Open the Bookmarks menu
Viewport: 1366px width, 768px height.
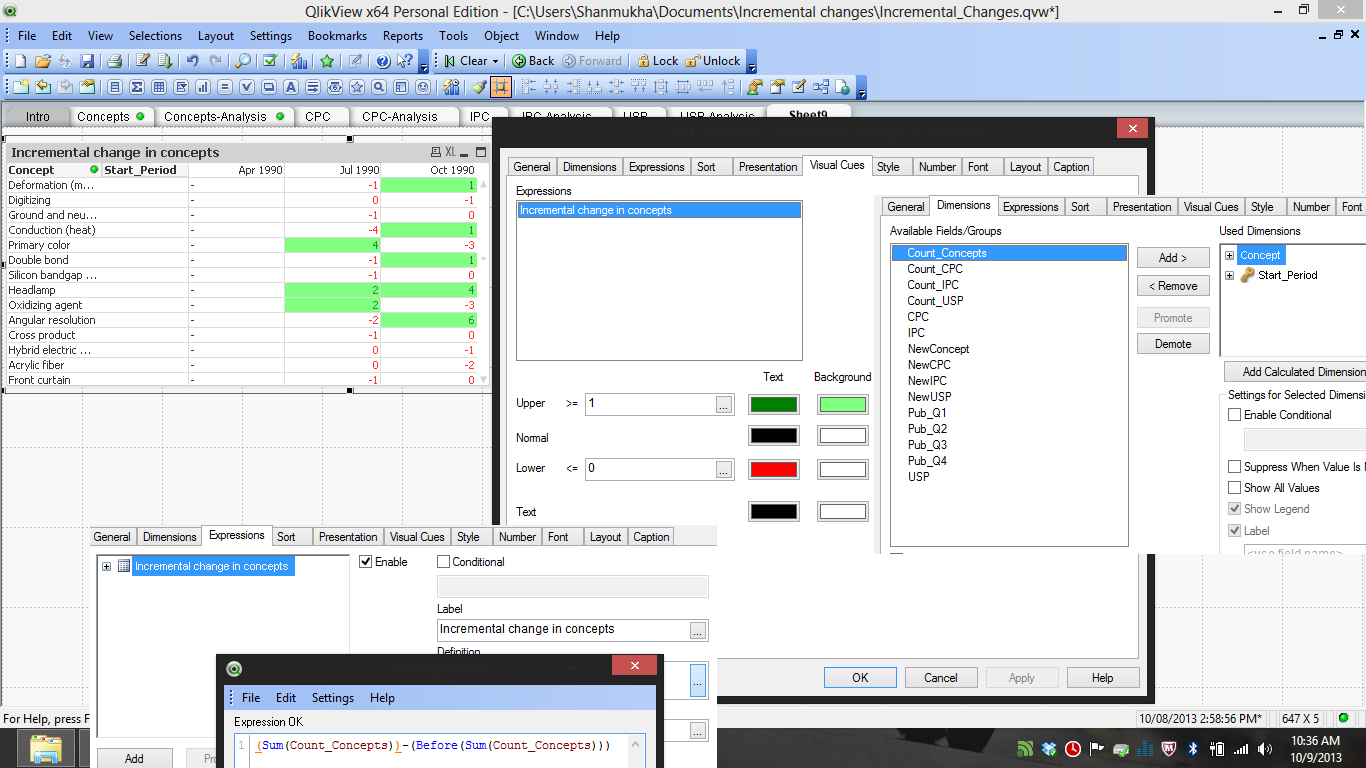tap(337, 36)
